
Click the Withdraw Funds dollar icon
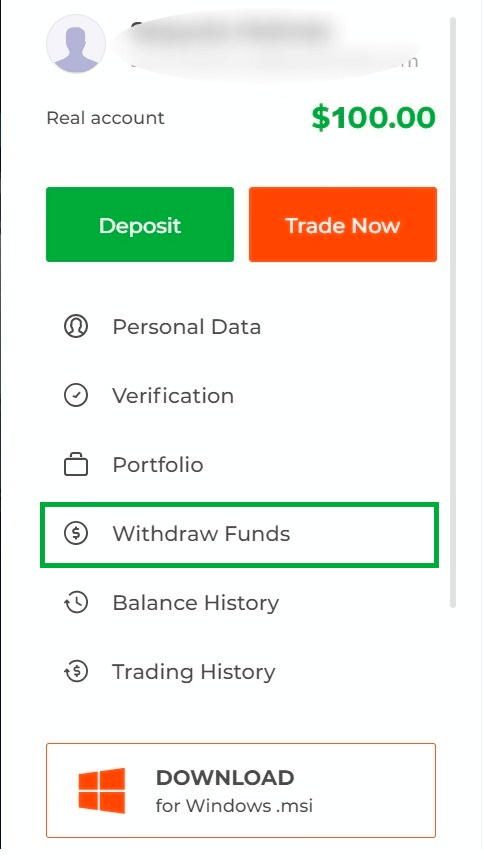tap(76, 534)
